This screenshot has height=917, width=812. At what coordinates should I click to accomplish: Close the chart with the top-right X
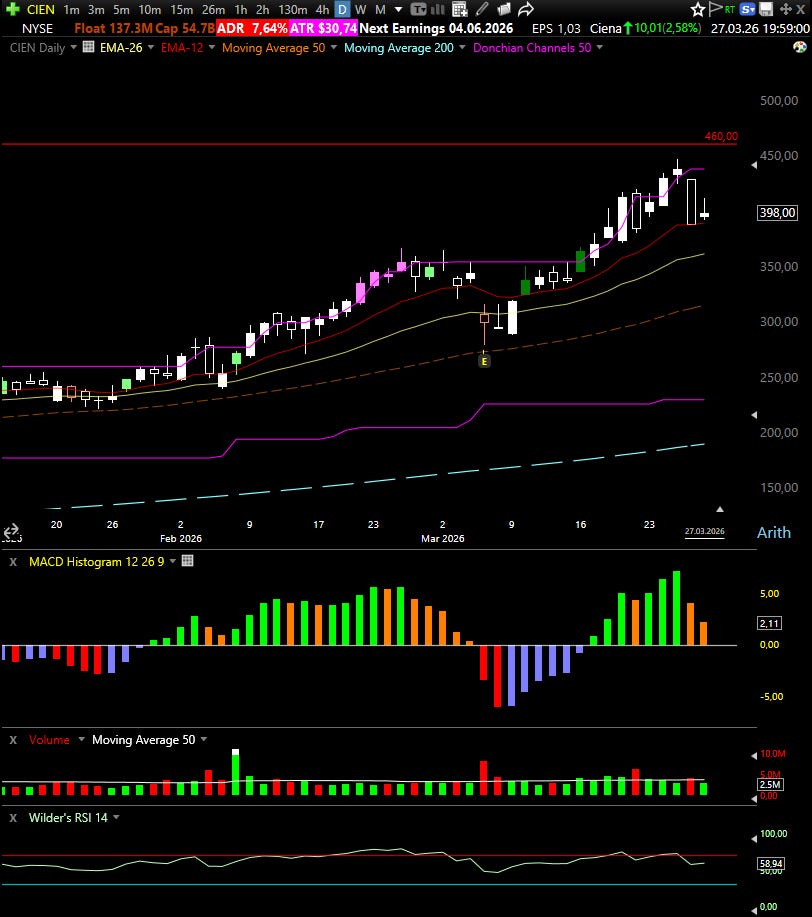point(801,9)
